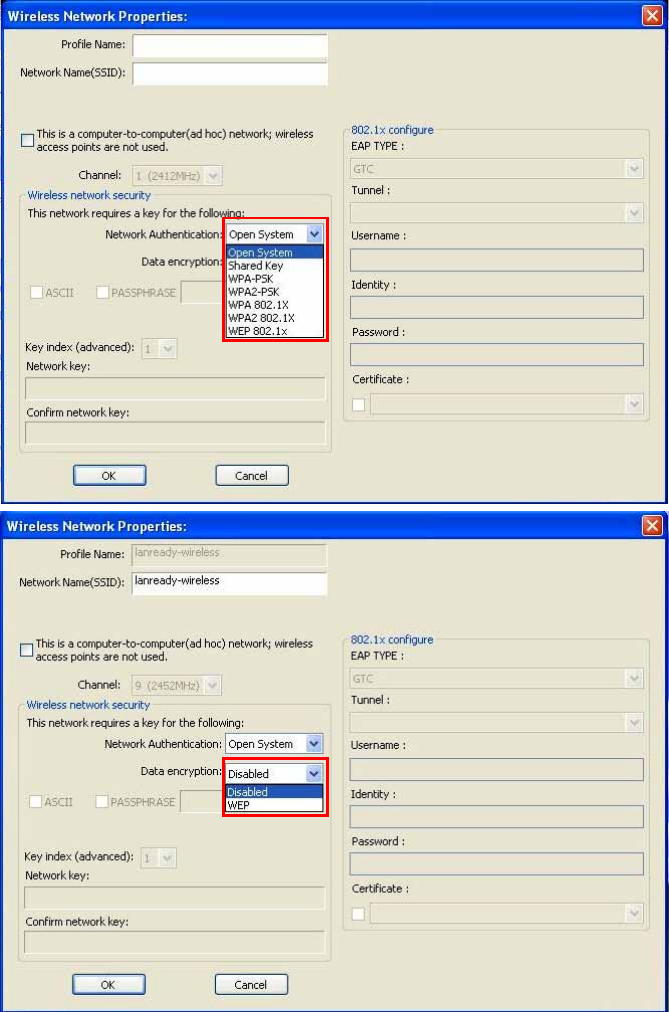Open Channel 1 (2412MHz) dropdown
The image size is (669, 1012).
point(214,176)
